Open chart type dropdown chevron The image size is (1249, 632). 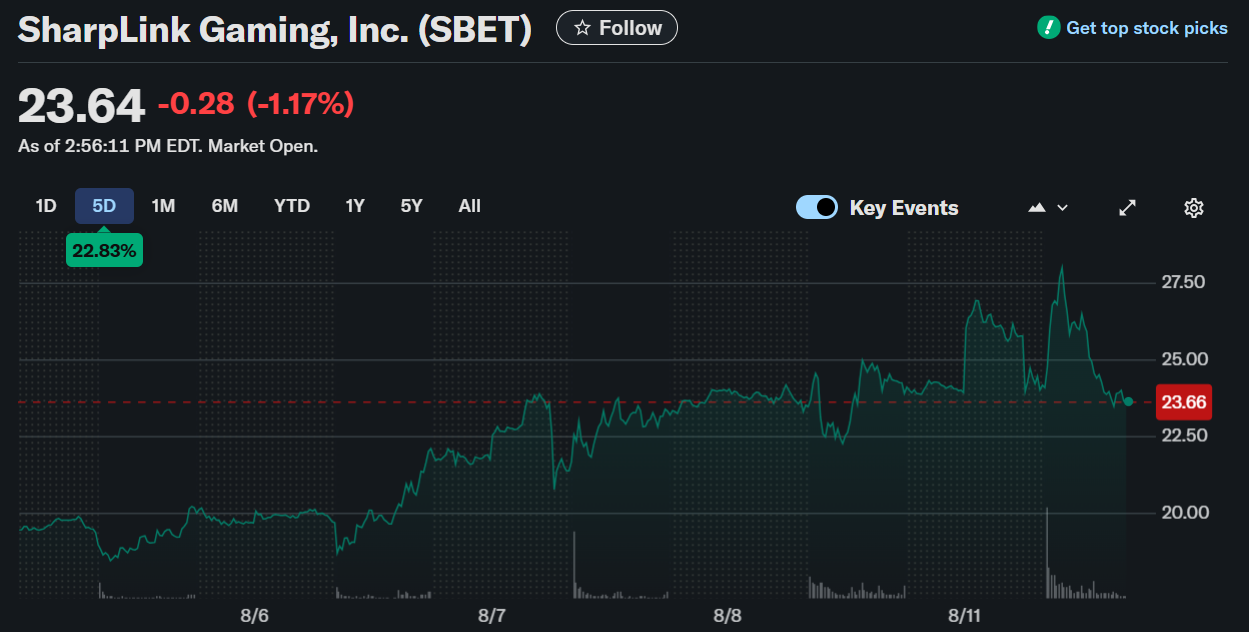pyautogui.click(x=1062, y=207)
